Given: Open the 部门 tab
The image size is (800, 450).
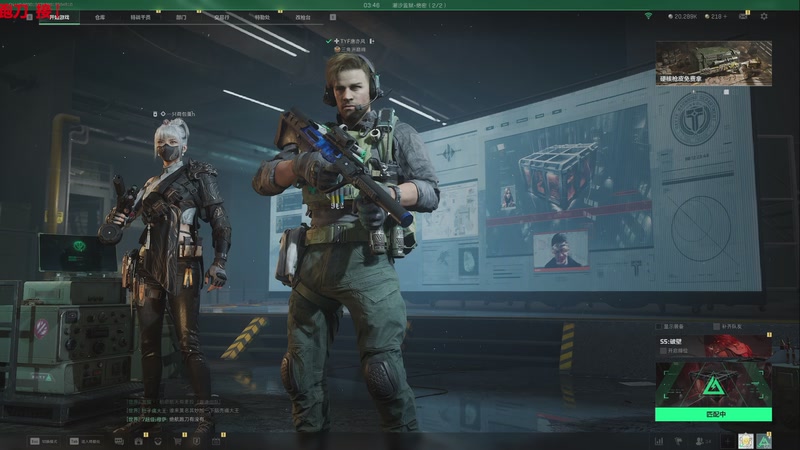Looking at the screenshot, I should coord(181,17).
